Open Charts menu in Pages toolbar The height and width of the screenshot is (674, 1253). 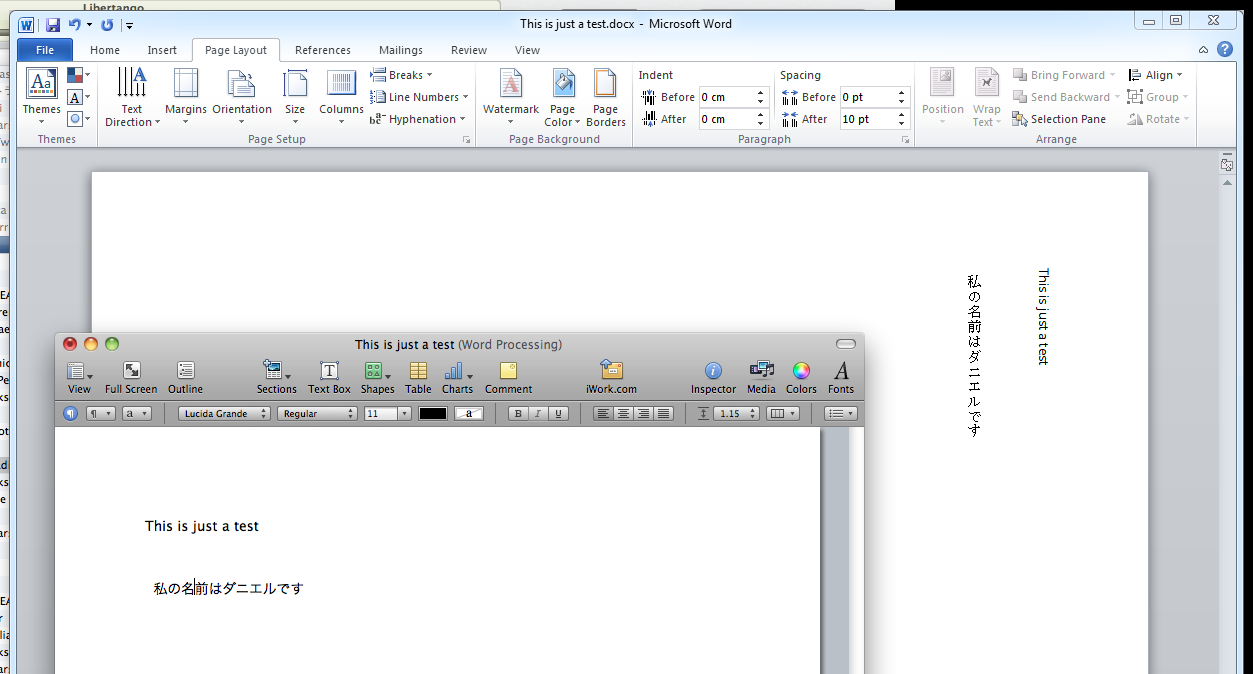tap(457, 378)
